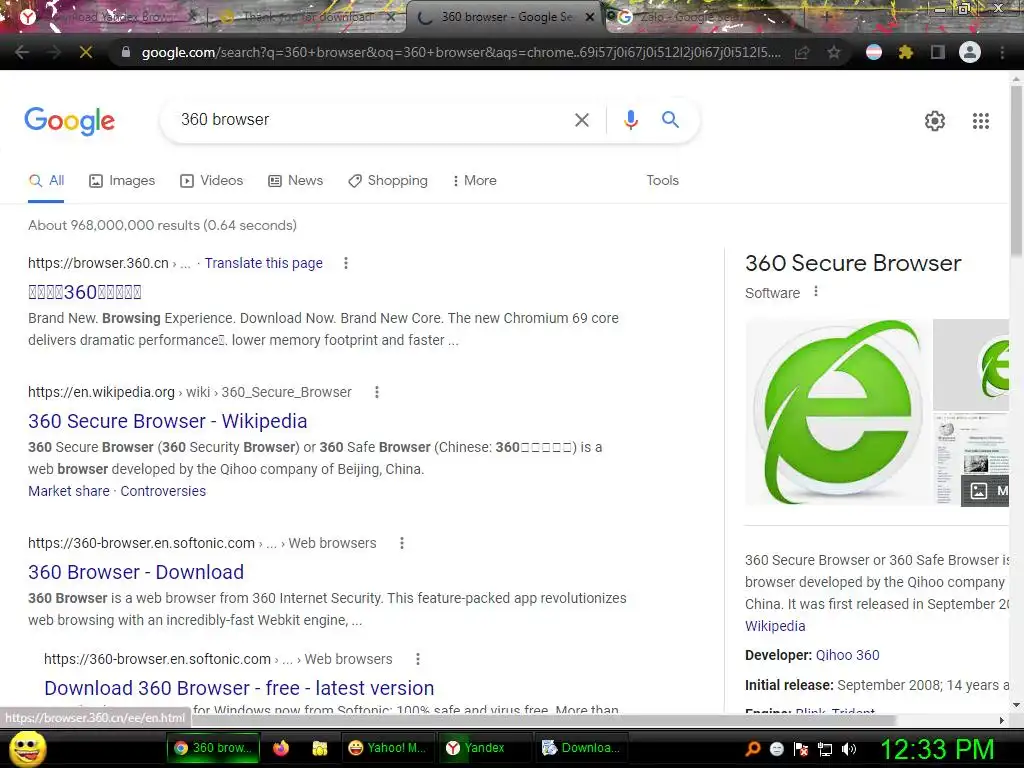1024x768 pixels.
Task: Open options for the browser.360.cn result
Action: [x=345, y=263]
